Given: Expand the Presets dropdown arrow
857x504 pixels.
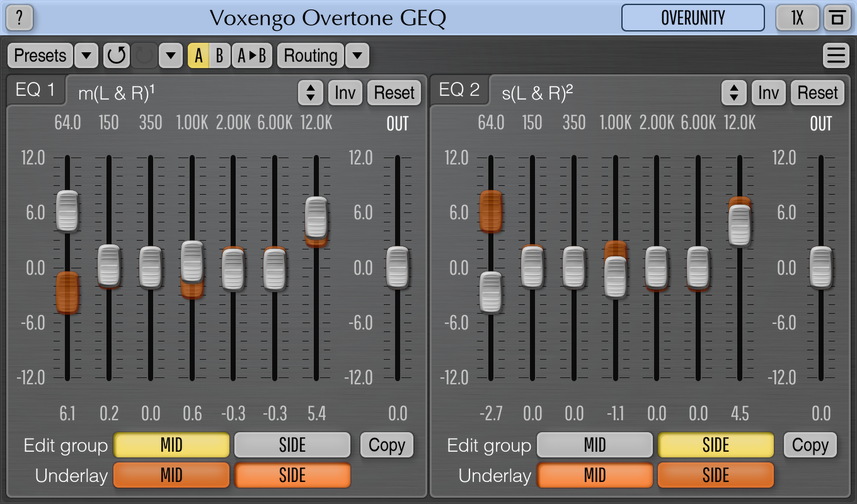Looking at the screenshot, I should [x=87, y=56].
